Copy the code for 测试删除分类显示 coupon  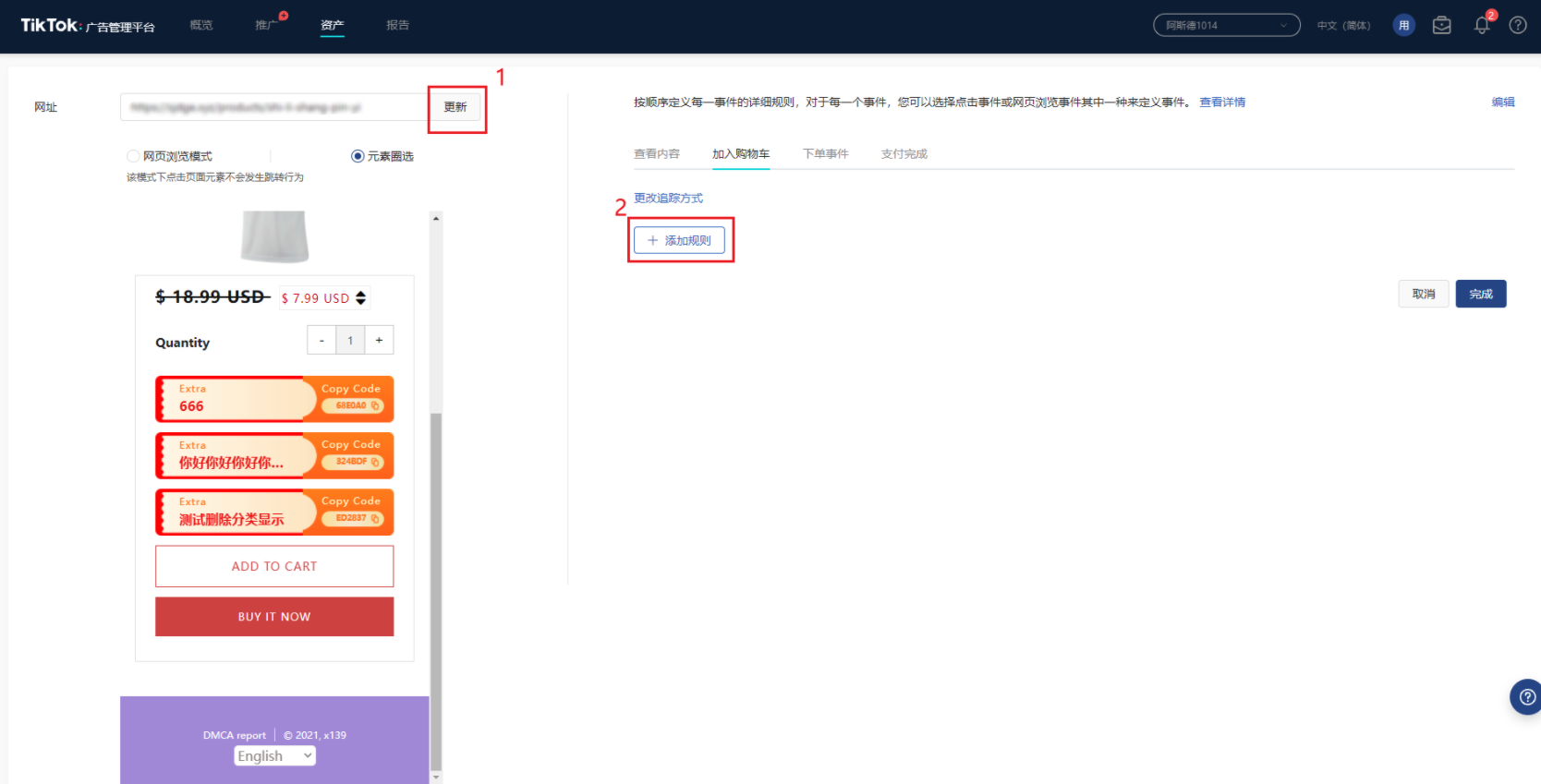click(x=352, y=518)
